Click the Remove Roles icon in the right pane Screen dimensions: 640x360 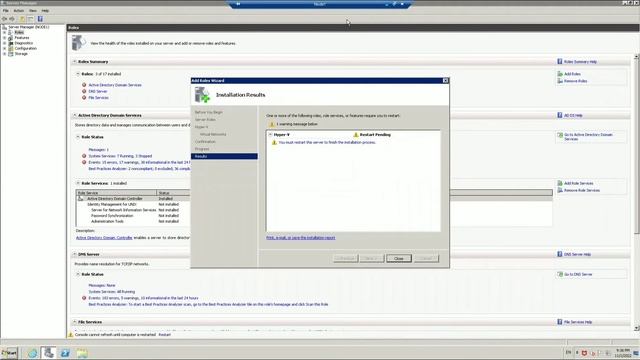click(x=560, y=81)
